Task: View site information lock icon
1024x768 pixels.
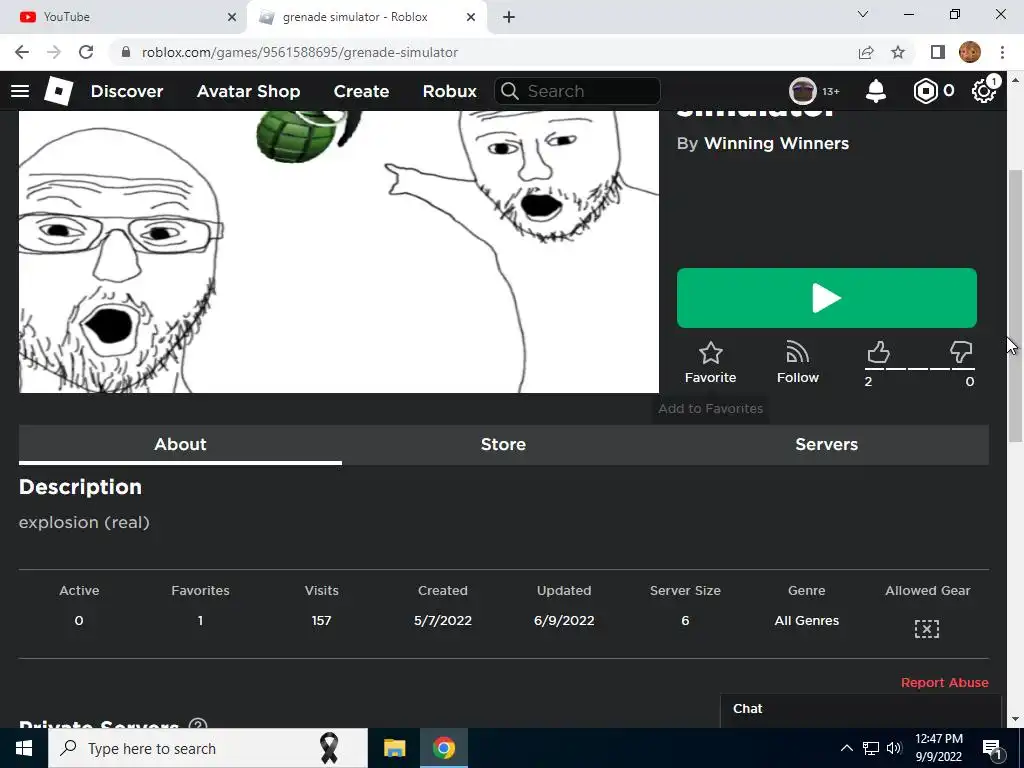Action: pyautogui.click(x=126, y=52)
